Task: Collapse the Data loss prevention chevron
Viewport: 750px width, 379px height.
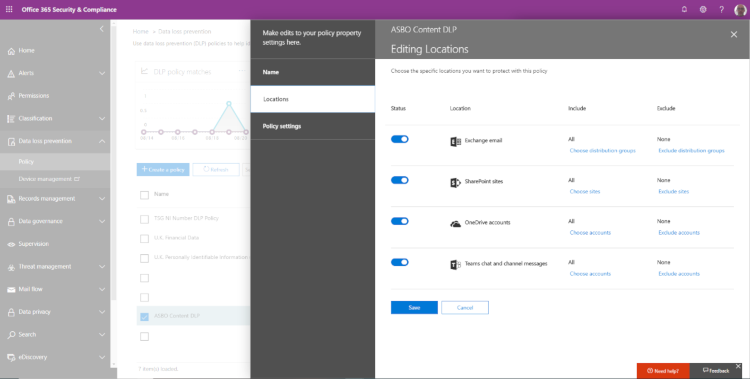Action: point(102,141)
